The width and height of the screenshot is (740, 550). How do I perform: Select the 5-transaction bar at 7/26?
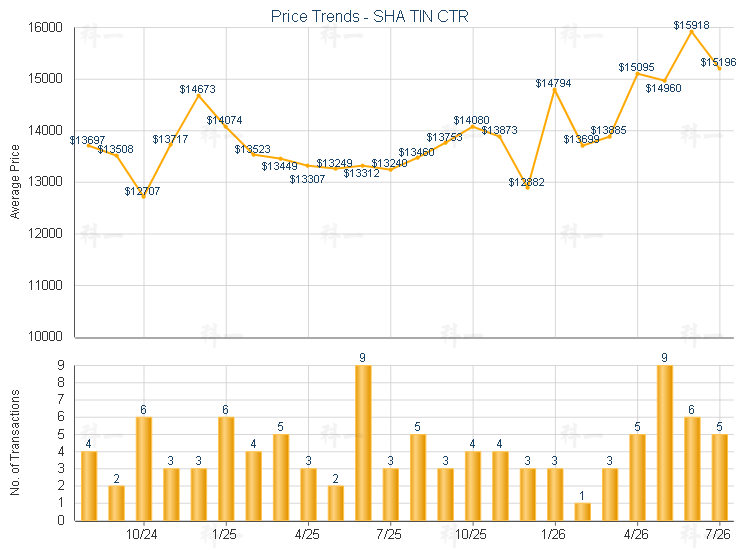(719, 477)
